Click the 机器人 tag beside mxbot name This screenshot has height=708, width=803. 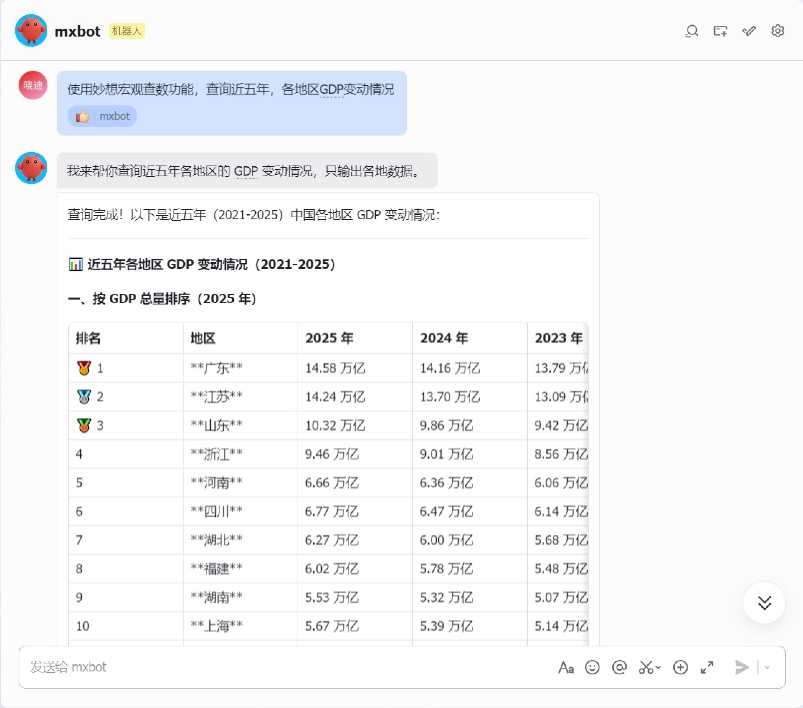pyautogui.click(x=127, y=31)
